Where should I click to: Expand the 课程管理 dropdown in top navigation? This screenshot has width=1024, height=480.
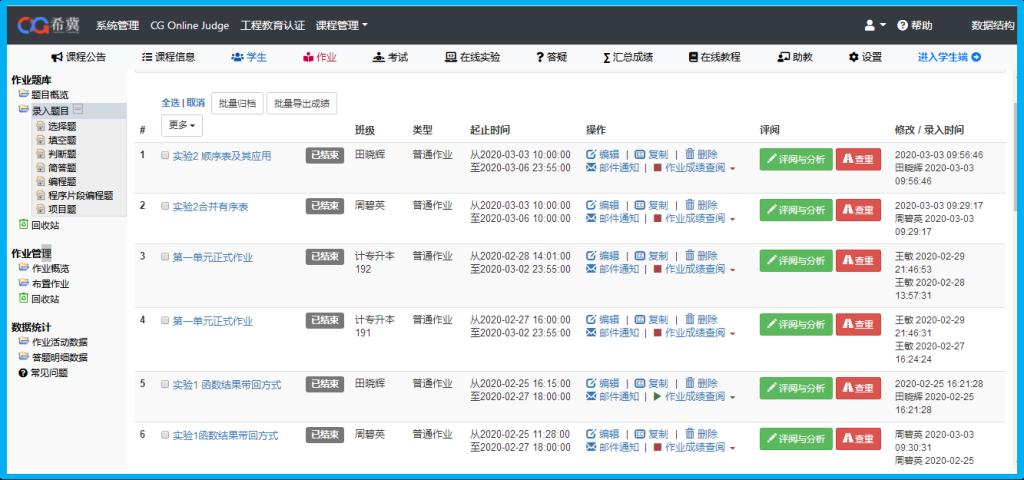(x=341, y=25)
